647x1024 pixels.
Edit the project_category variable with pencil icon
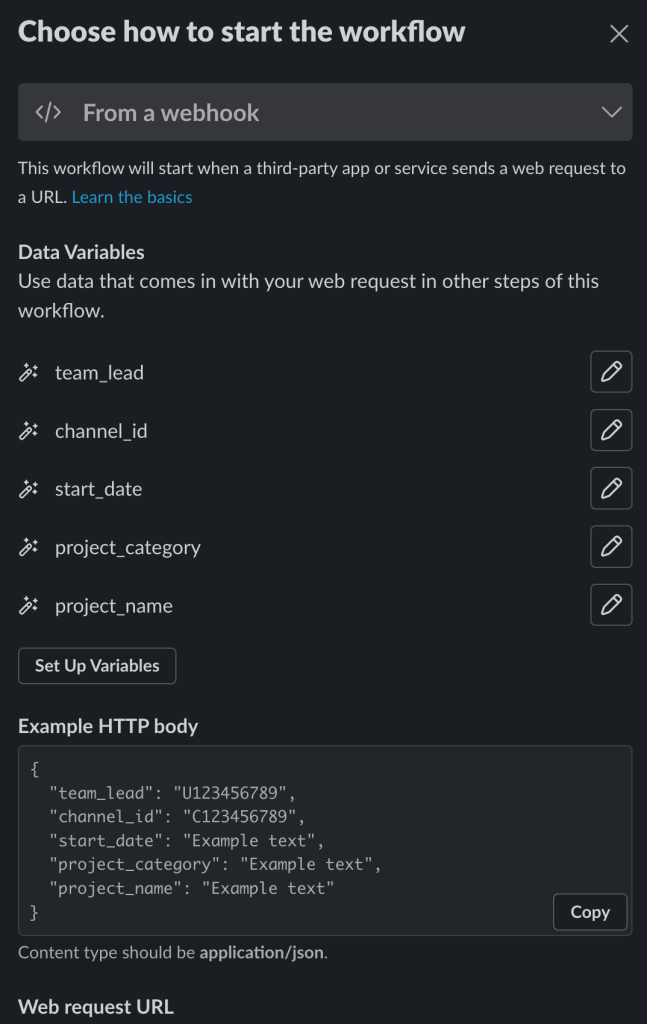(x=611, y=547)
